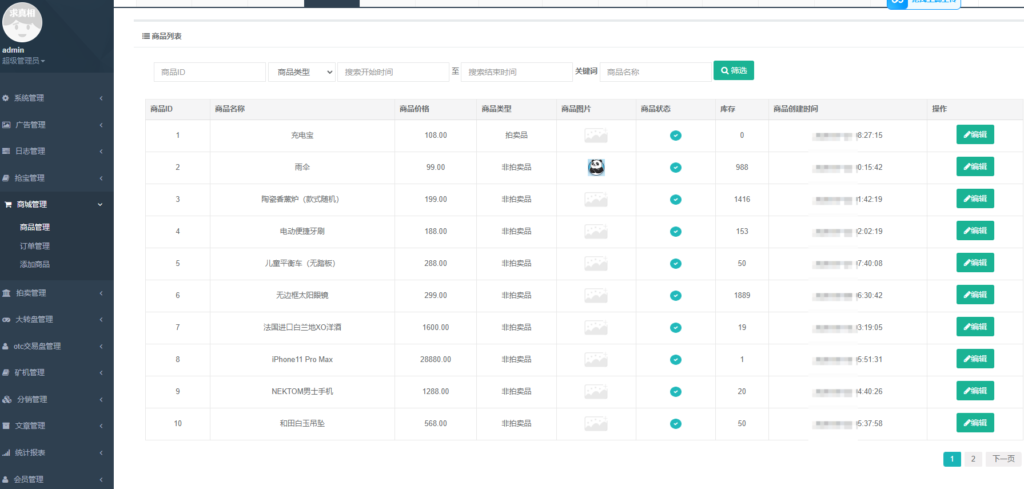Screen dimensions: 1024x489
Task: Click 编辑 button for 电动便捷牙刷
Action: pos(975,231)
